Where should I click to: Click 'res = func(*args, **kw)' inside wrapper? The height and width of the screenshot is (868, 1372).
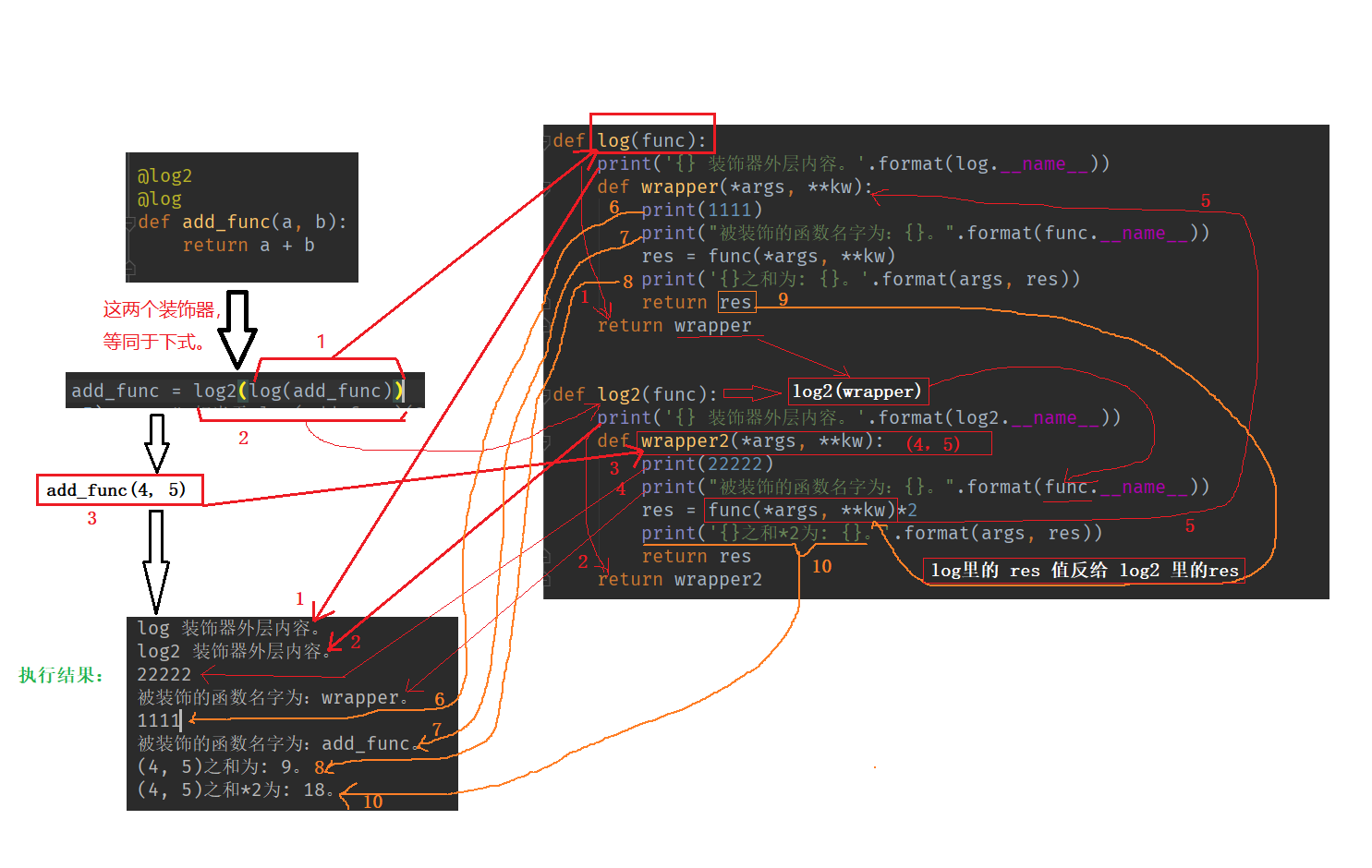769,256
